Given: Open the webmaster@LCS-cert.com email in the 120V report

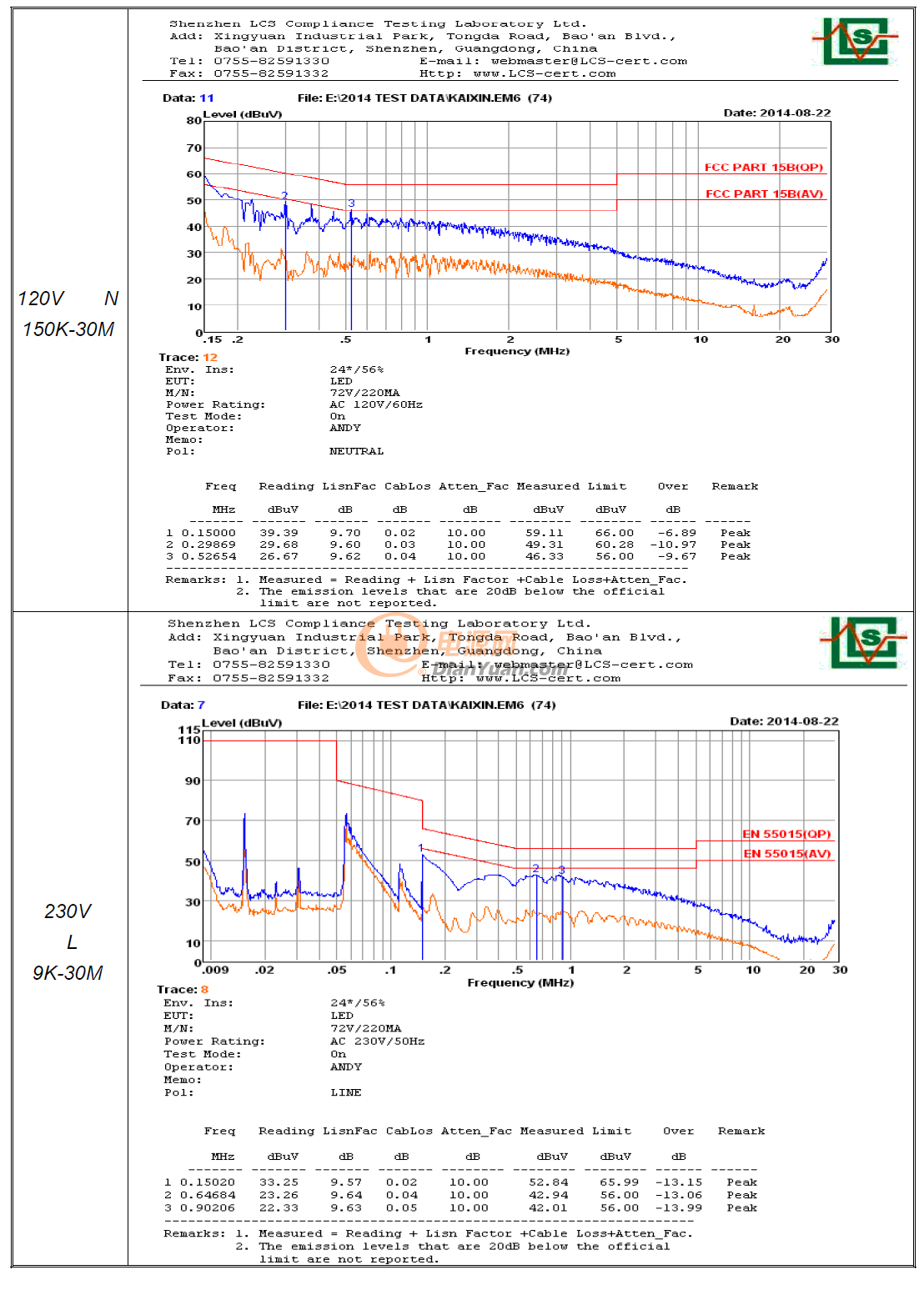Looking at the screenshot, I should pos(589,61).
